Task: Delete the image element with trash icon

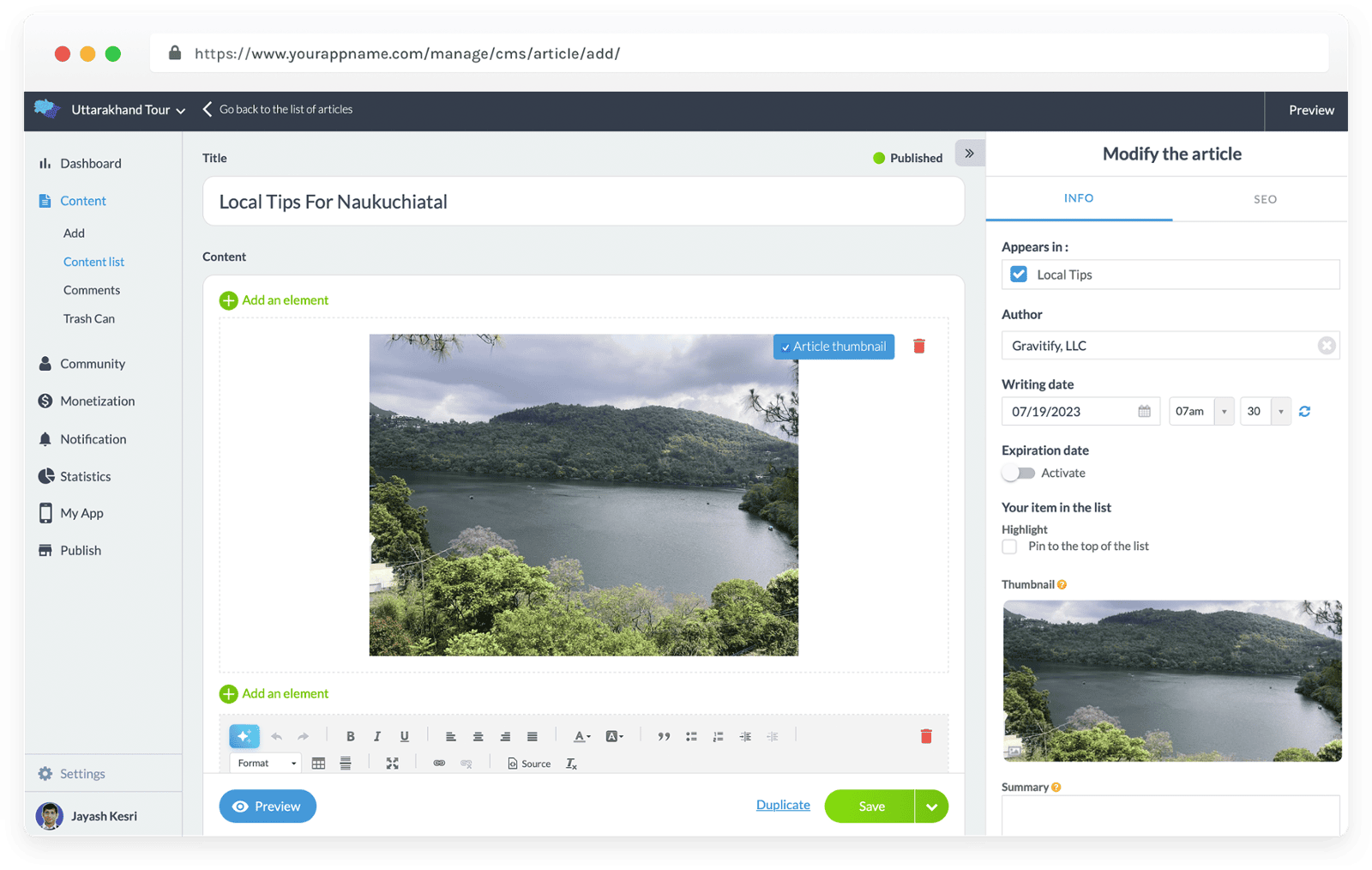Action: 918,347
